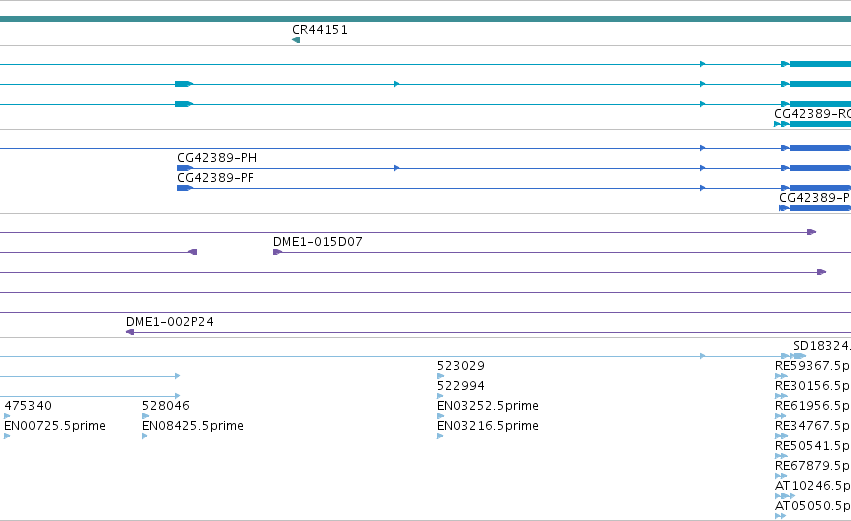Viewport: 851px width, 521px height.
Task: Click the RE30156 EST label
Action: click(x=812, y=386)
